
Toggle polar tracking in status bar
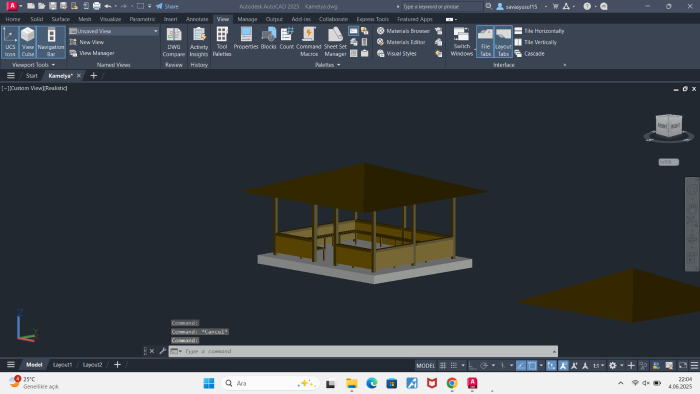483,365
